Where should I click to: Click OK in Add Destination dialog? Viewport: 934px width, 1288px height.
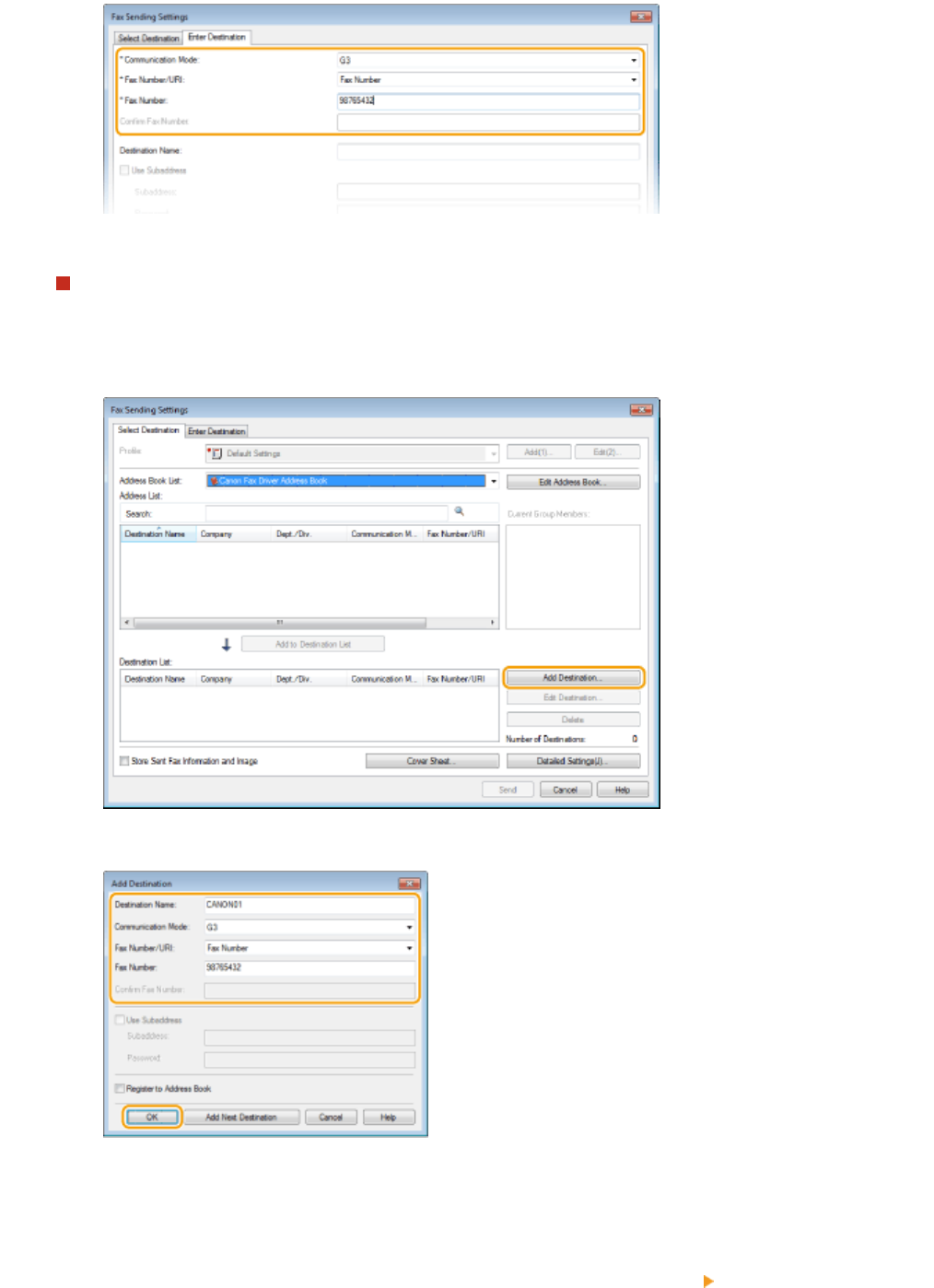tap(153, 1117)
